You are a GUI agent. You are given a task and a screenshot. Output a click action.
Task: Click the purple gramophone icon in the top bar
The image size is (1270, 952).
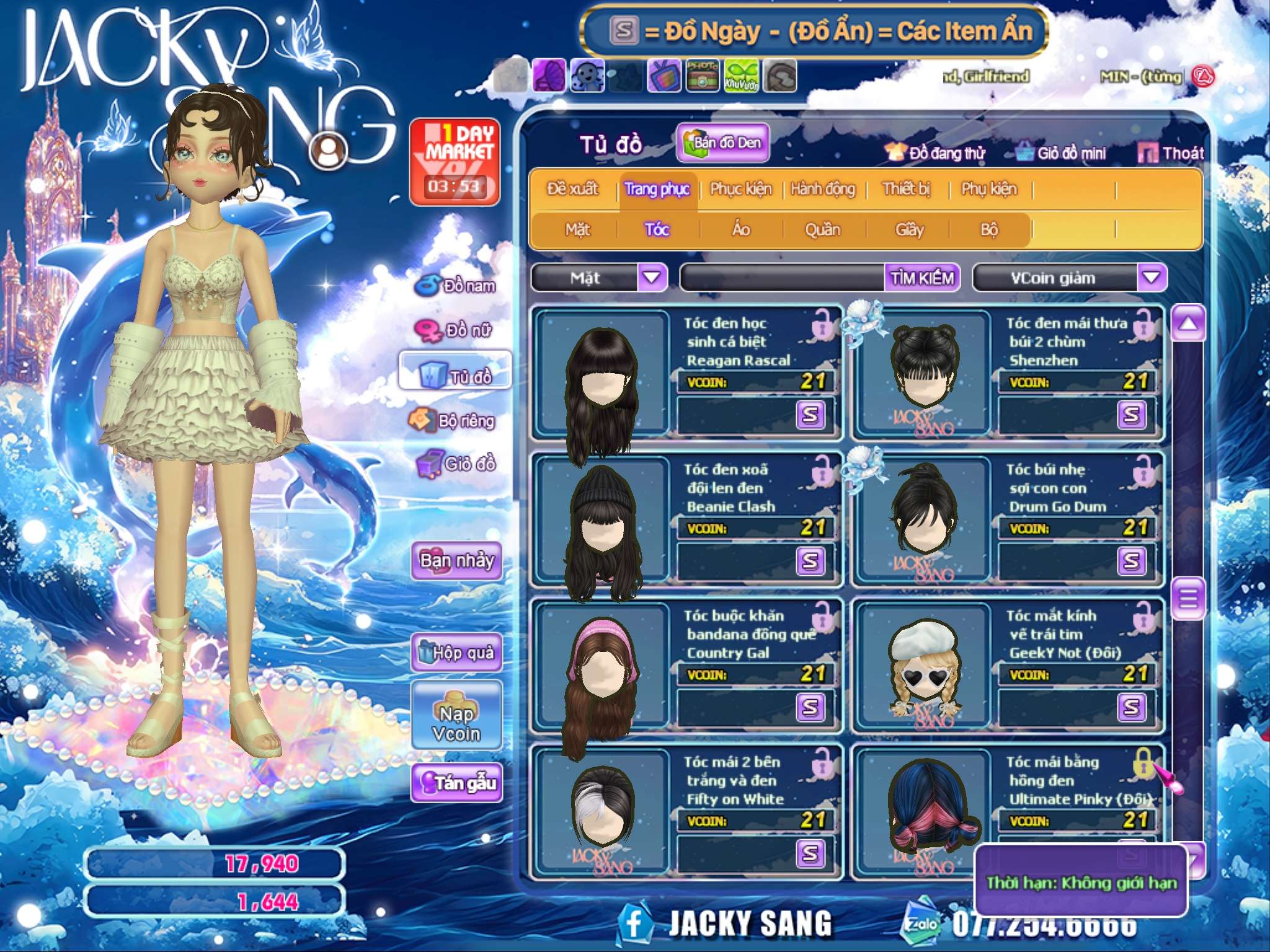point(549,76)
